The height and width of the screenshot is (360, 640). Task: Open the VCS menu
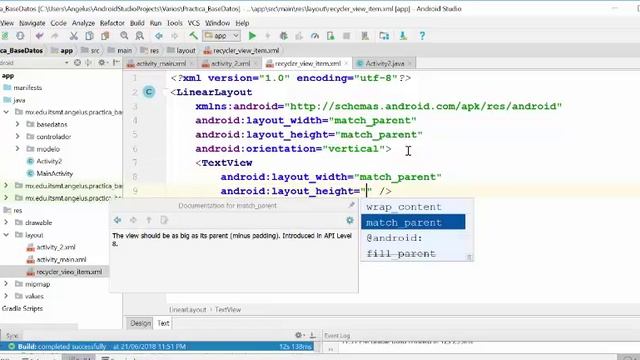[193, 23]
